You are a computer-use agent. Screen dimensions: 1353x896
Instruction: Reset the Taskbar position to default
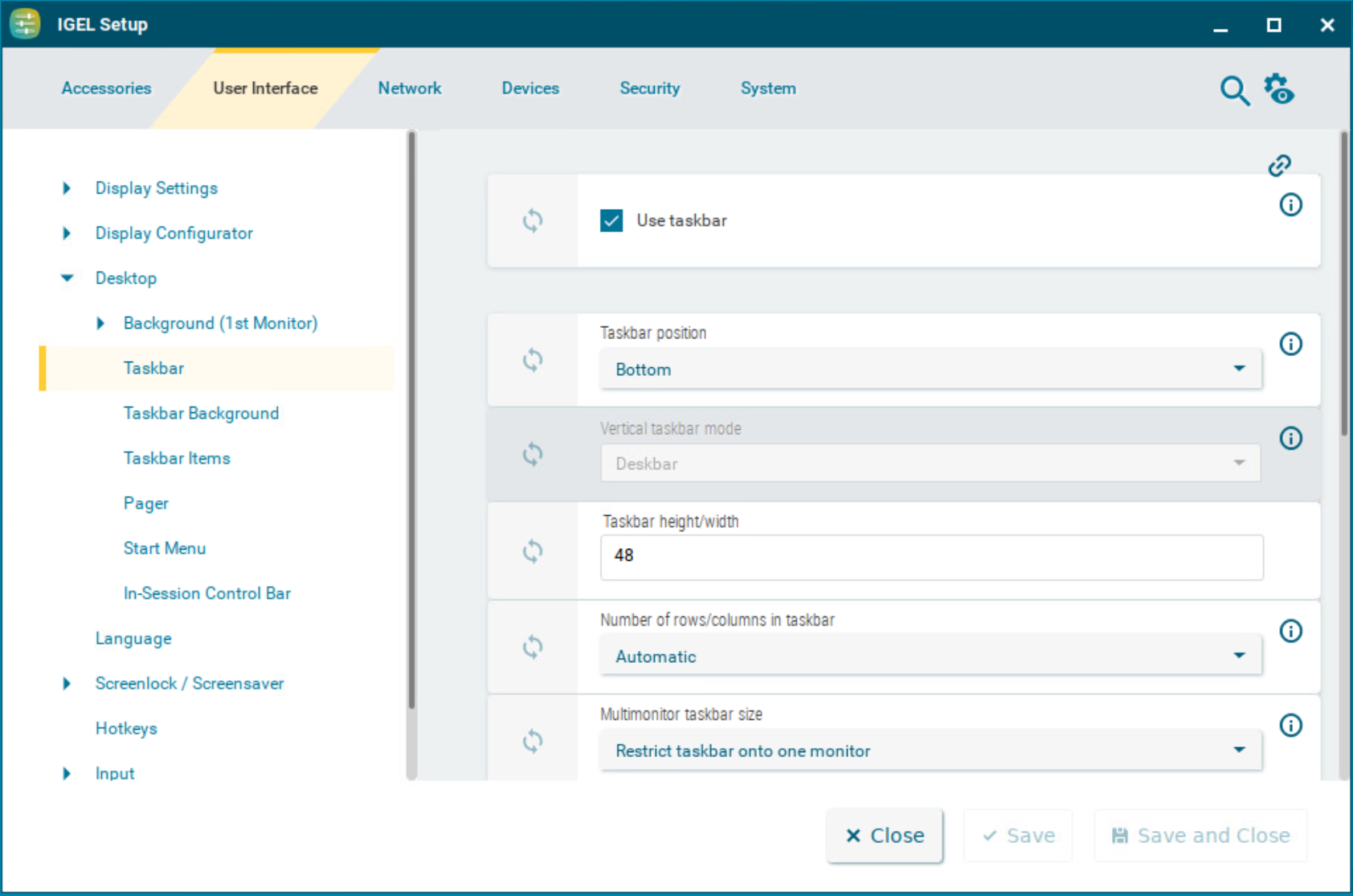[533, 360]
